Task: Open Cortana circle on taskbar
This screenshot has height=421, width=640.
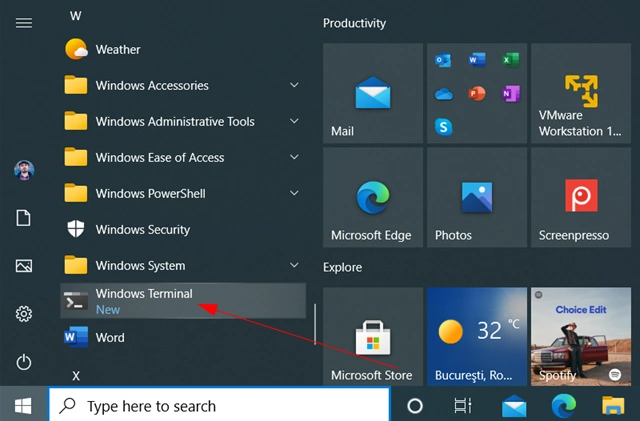Action: coord(415,405)
